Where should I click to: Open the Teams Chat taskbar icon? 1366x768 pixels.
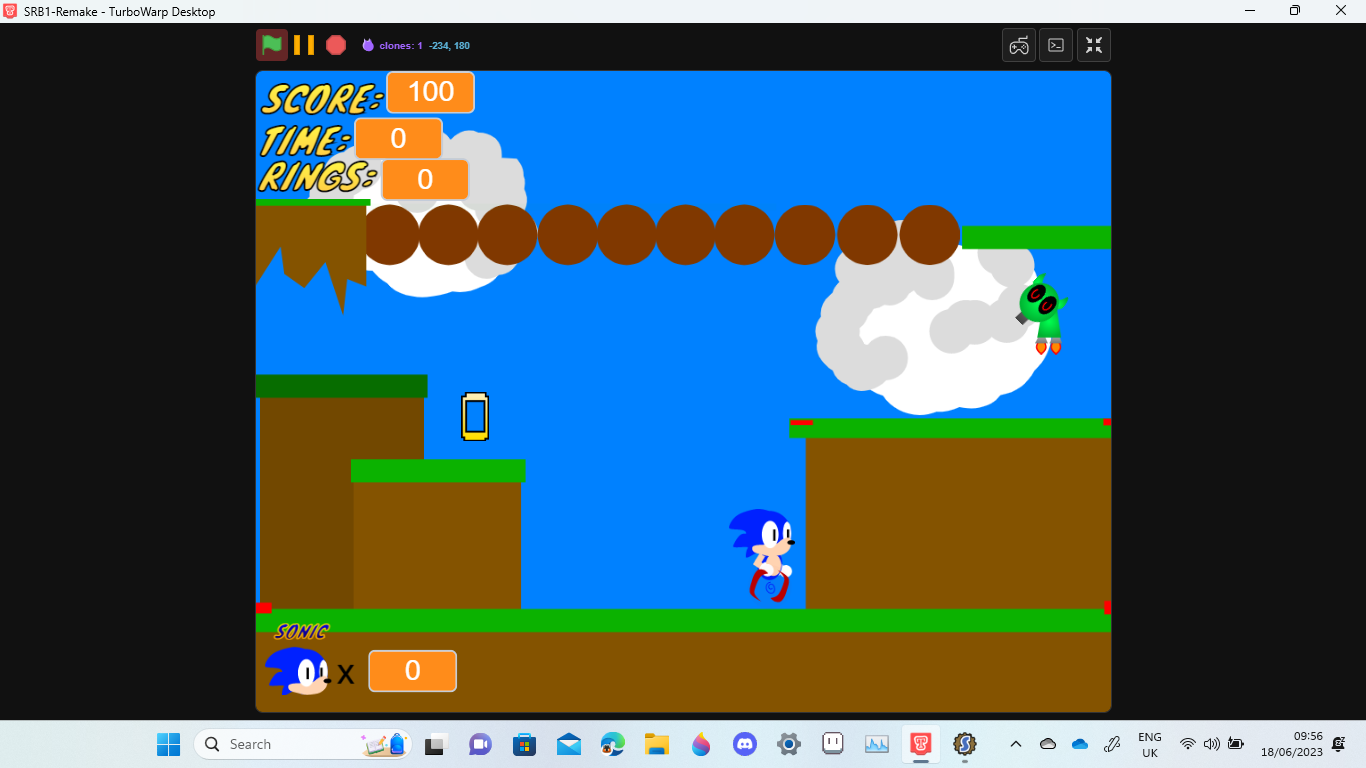[x=480, y=744]
